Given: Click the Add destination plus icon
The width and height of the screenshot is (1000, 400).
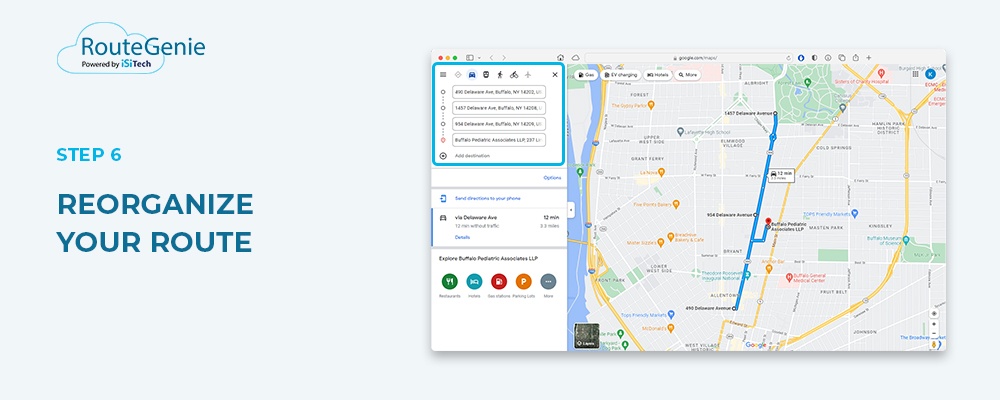Looking at the screenshot, I should (x=443, y=156).
